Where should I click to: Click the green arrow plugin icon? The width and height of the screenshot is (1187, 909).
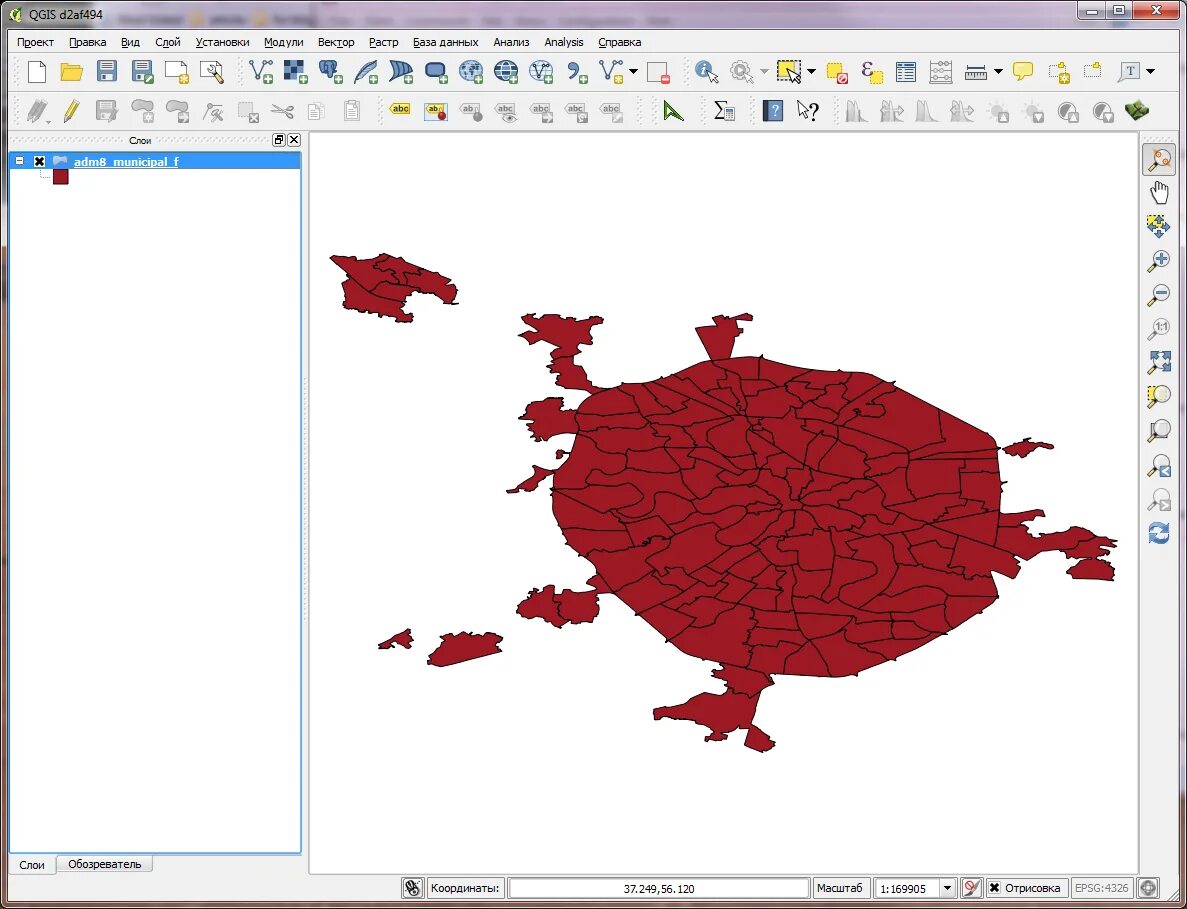tap(673, 111)
